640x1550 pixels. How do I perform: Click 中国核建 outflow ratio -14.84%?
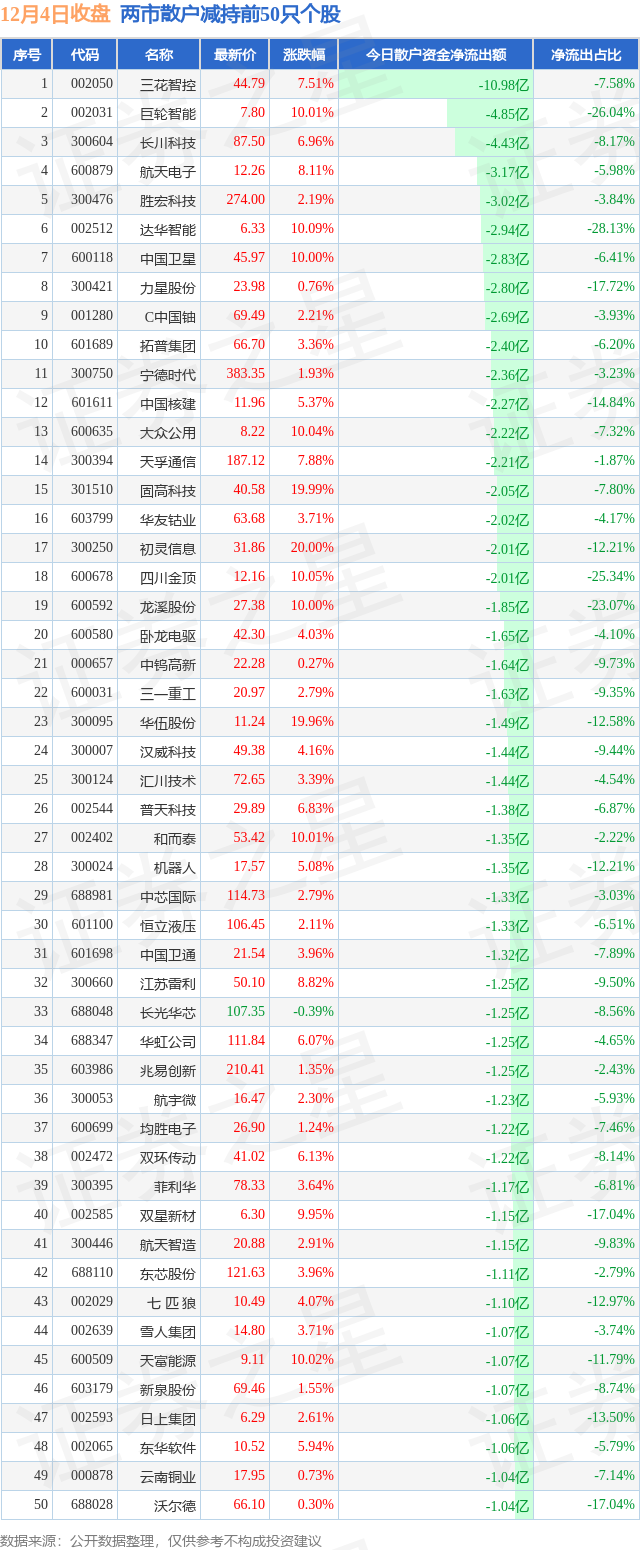611,403
